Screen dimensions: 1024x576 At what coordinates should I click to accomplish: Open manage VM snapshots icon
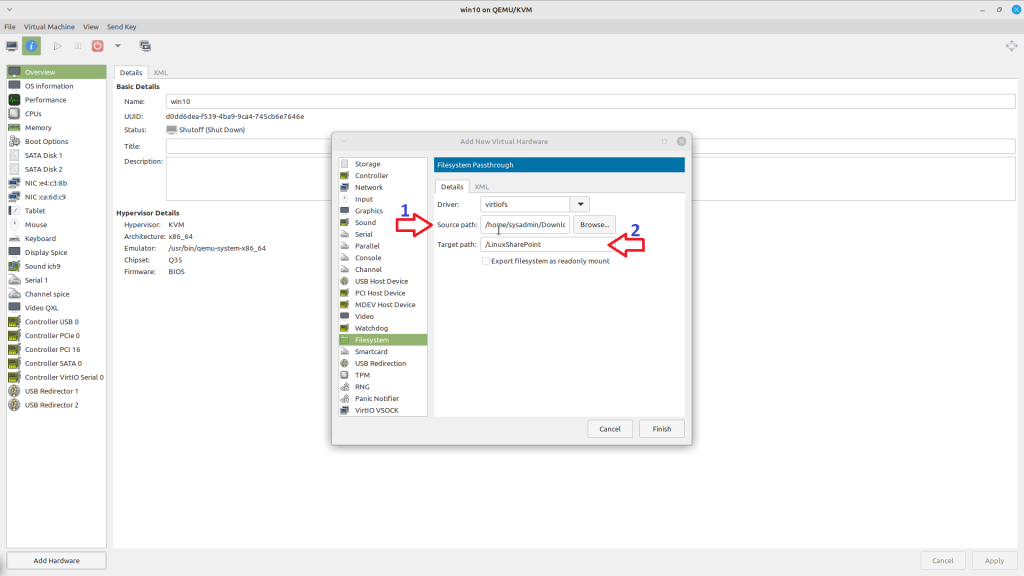tap(145, 46)
